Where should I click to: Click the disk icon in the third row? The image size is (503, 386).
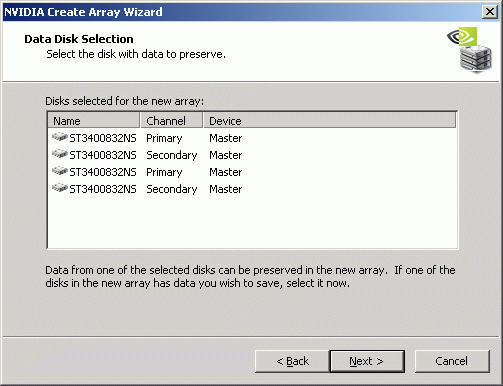pyautogui.click(x=60, y=171)
